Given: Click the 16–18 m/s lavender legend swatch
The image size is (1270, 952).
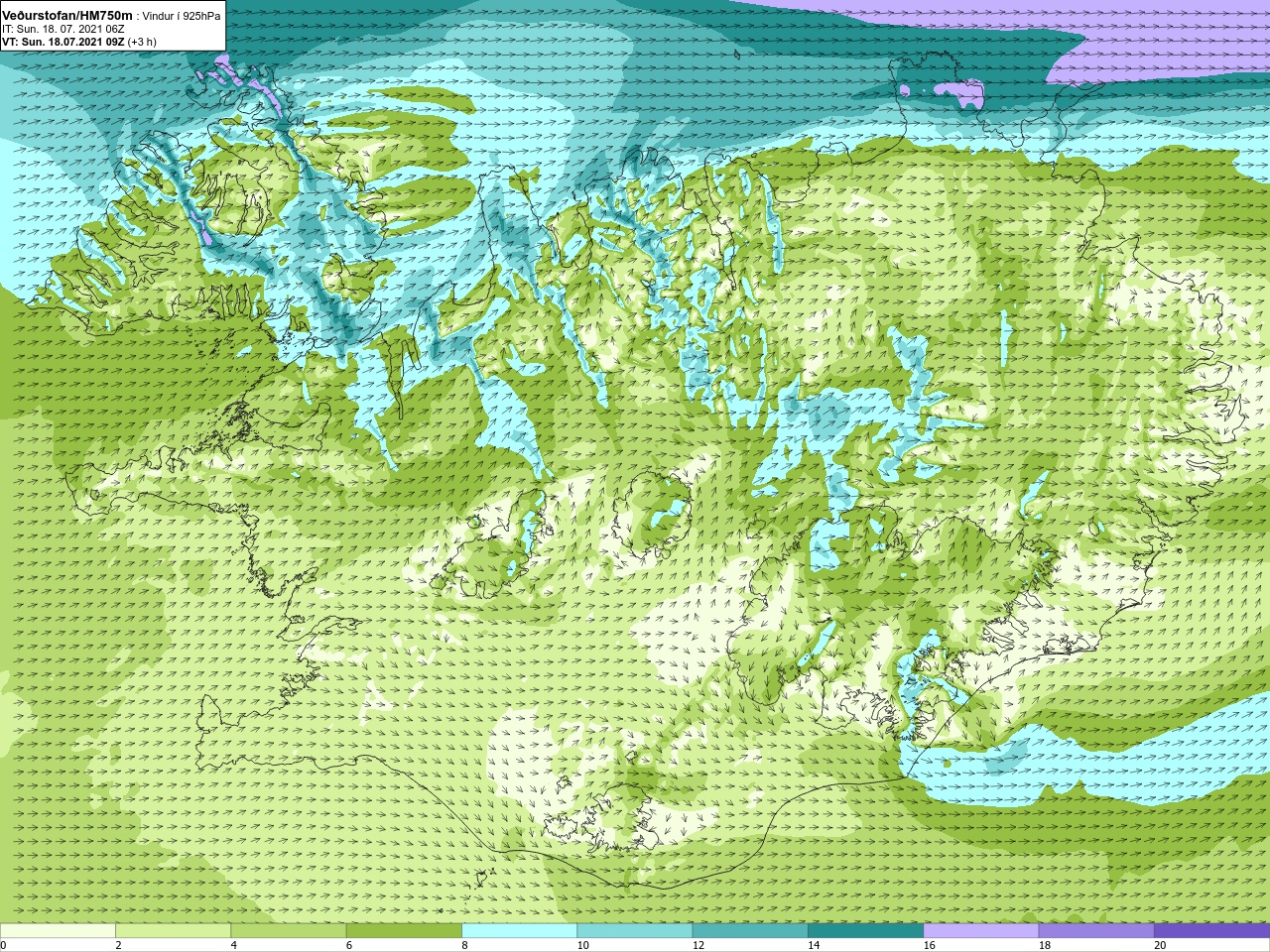Looking at the screenshot, I should (x=981, y=931).
